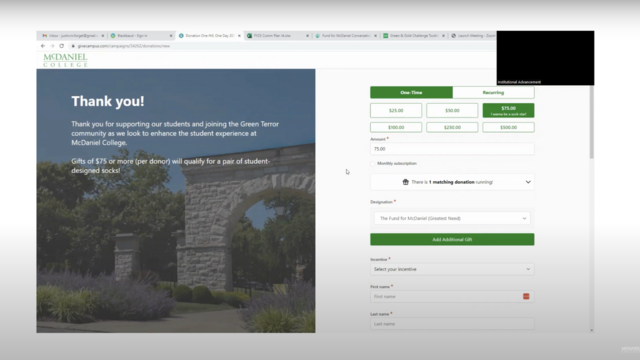This screenshot has width=640, height=360.
Task: Choose the $250.00 gift amount
Action: (452, 127)
